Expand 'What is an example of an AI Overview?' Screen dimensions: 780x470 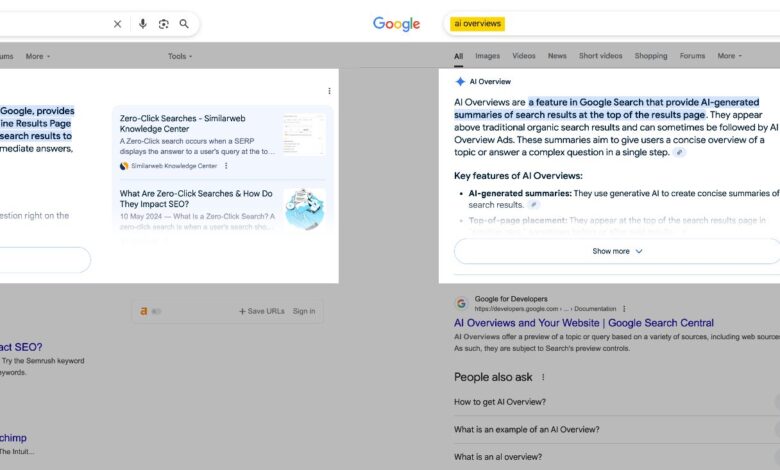pyautogui.click(x=617, y=429)
